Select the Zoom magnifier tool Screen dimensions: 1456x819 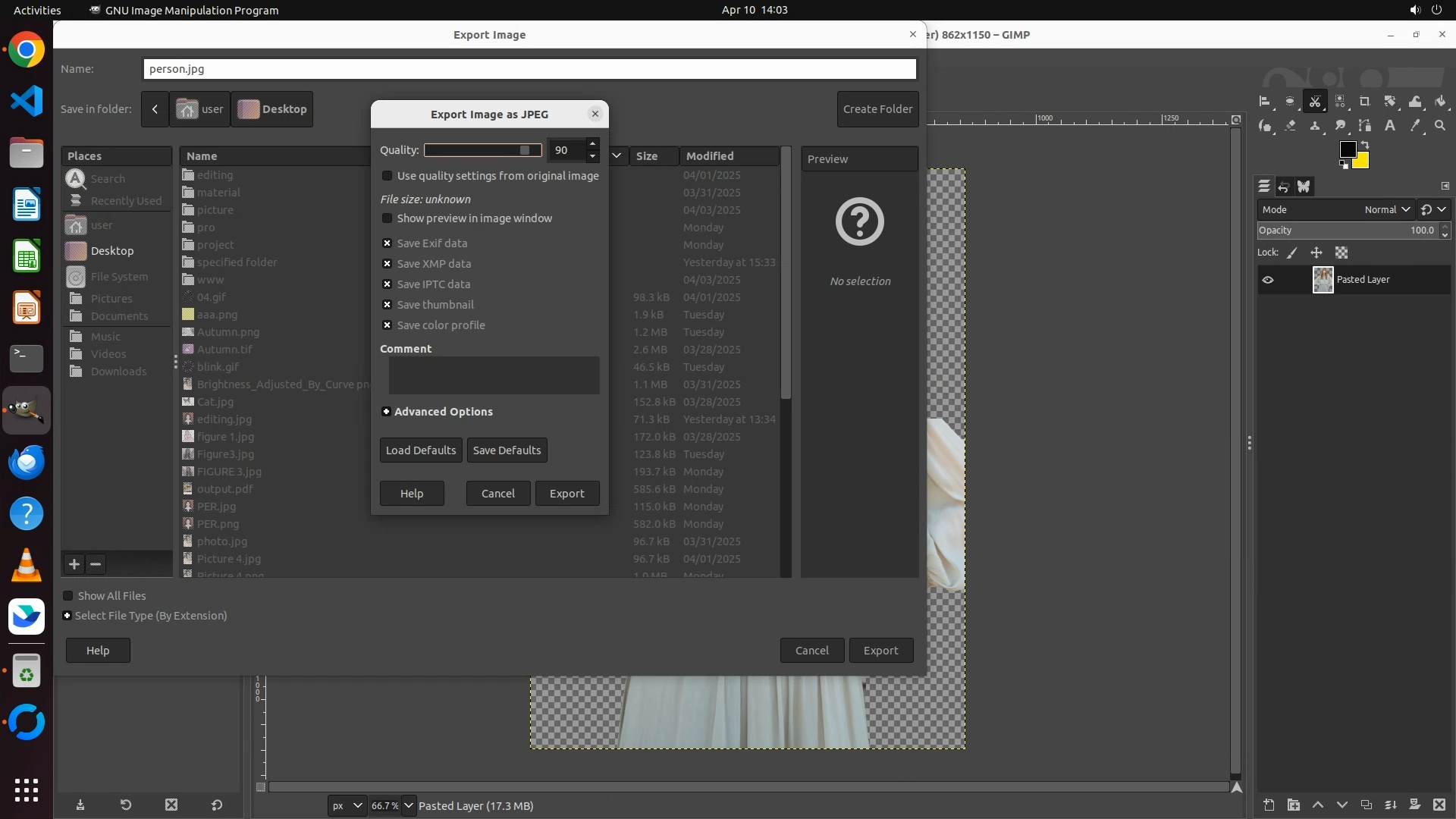coord(1440,126)
